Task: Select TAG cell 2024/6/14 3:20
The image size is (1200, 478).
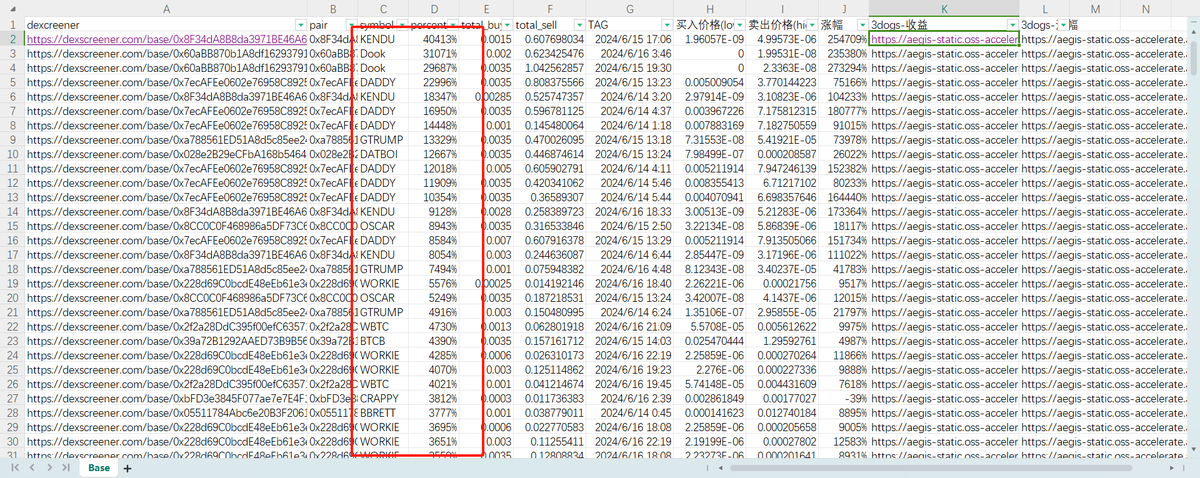Action: [x=630, y=97]
